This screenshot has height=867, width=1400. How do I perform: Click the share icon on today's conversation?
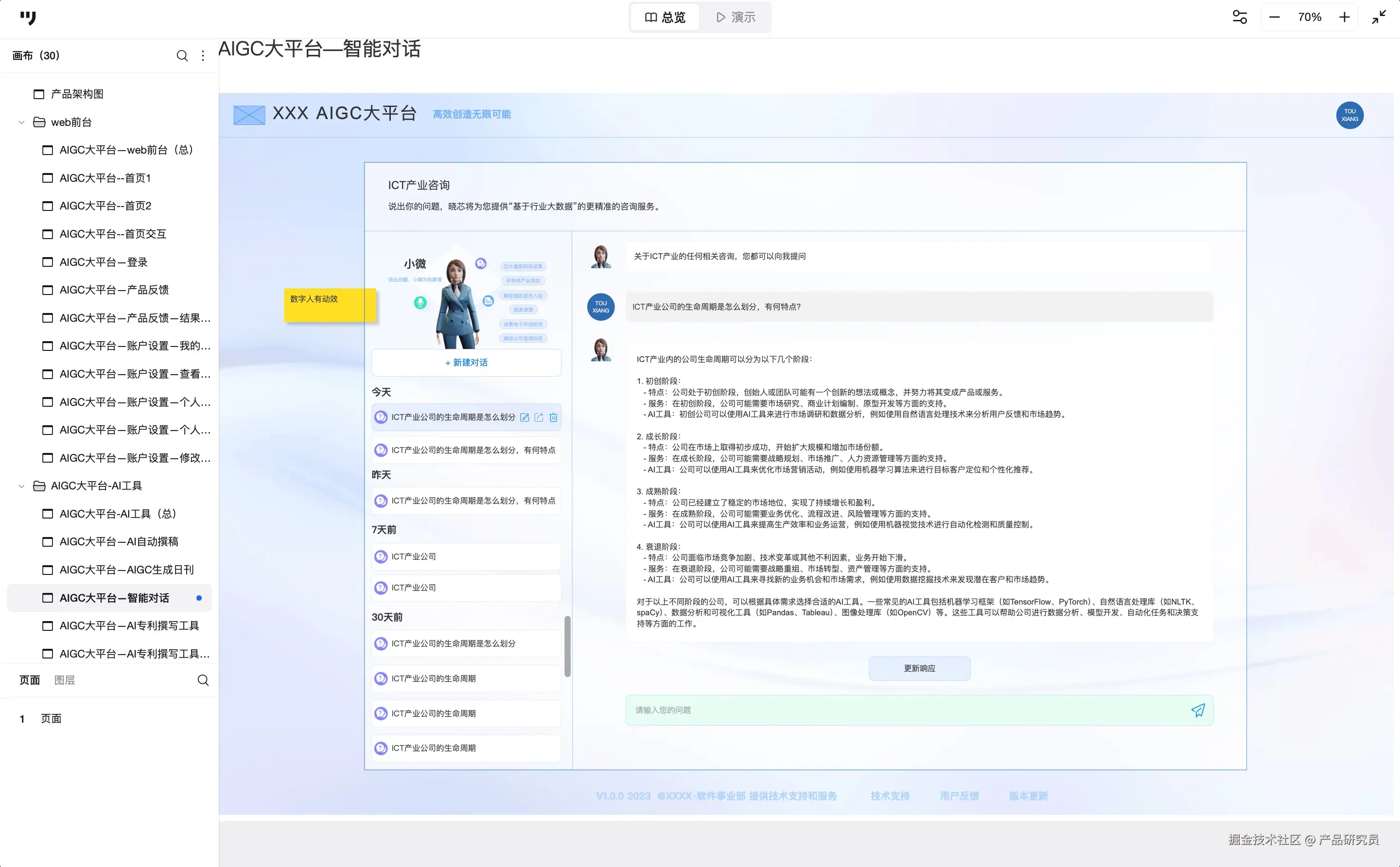pos(539,417)
